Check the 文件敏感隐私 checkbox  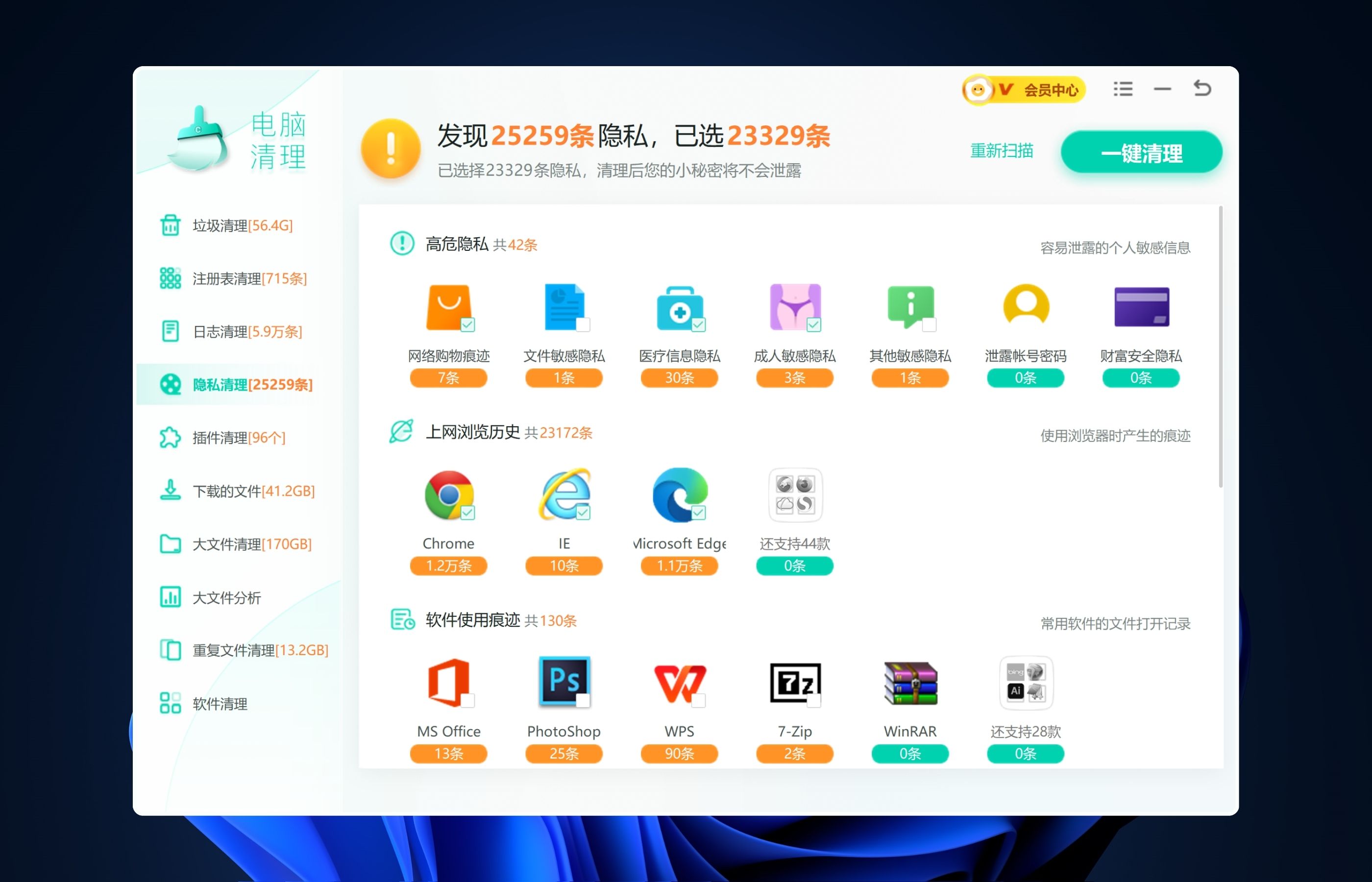583,325
